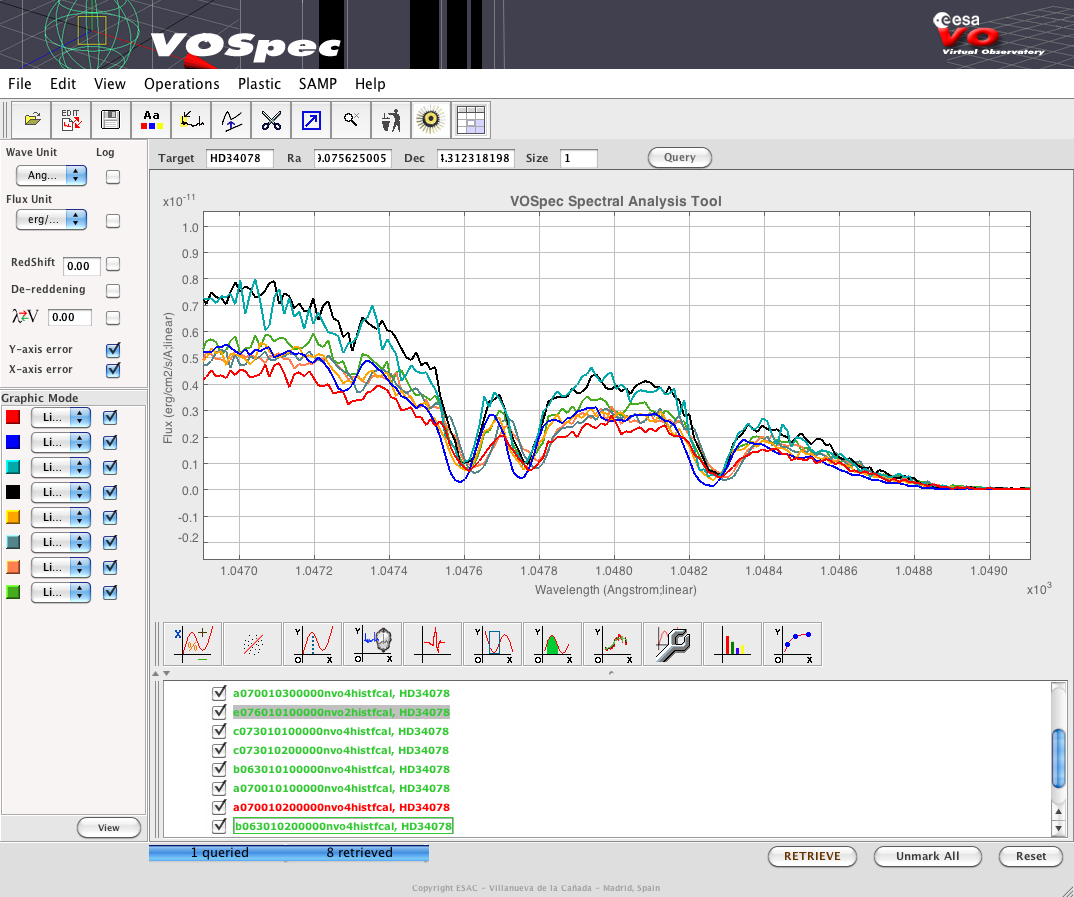
Task: Uncheck a070010300000nvo4histfcal spectrum checkbox
Action: pyautogui.click(x=219, y=693)
